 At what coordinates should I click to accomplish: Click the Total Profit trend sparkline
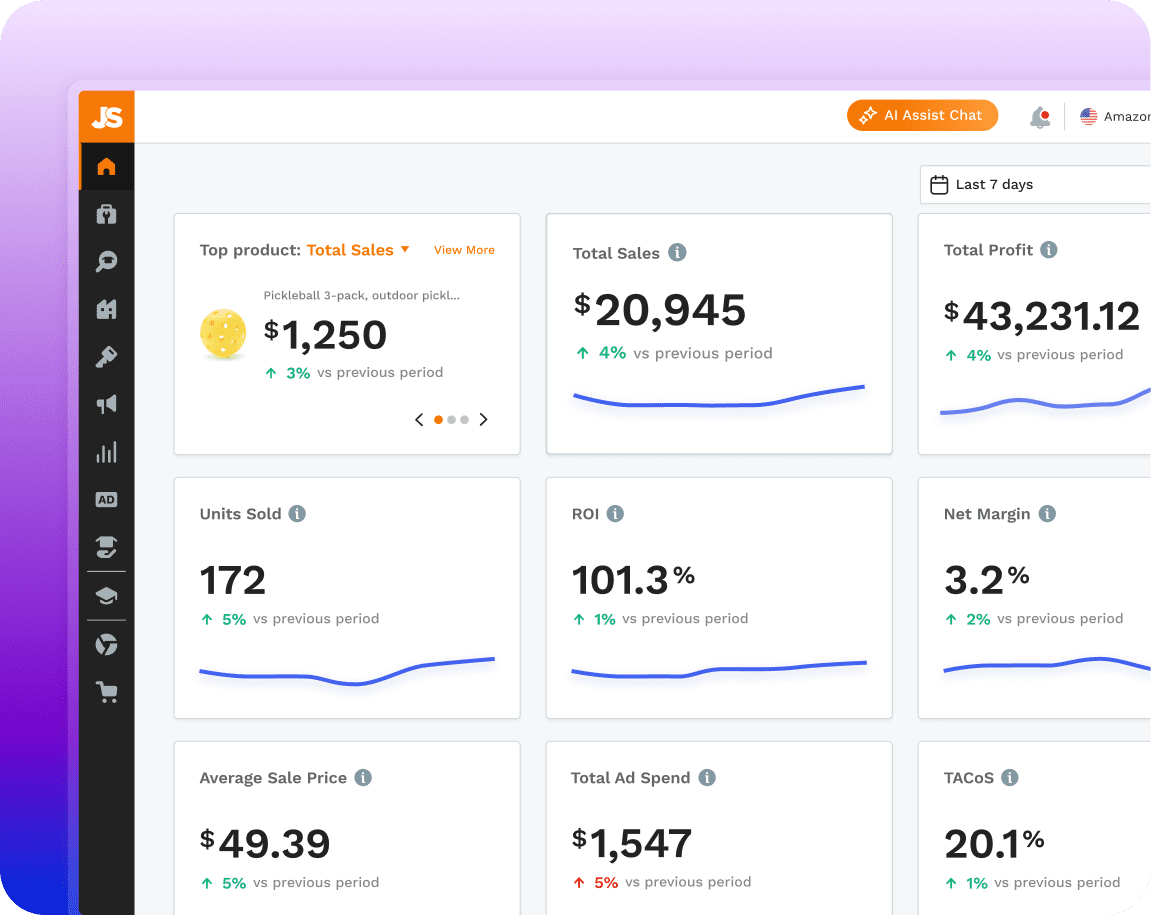coord(1045,402)
